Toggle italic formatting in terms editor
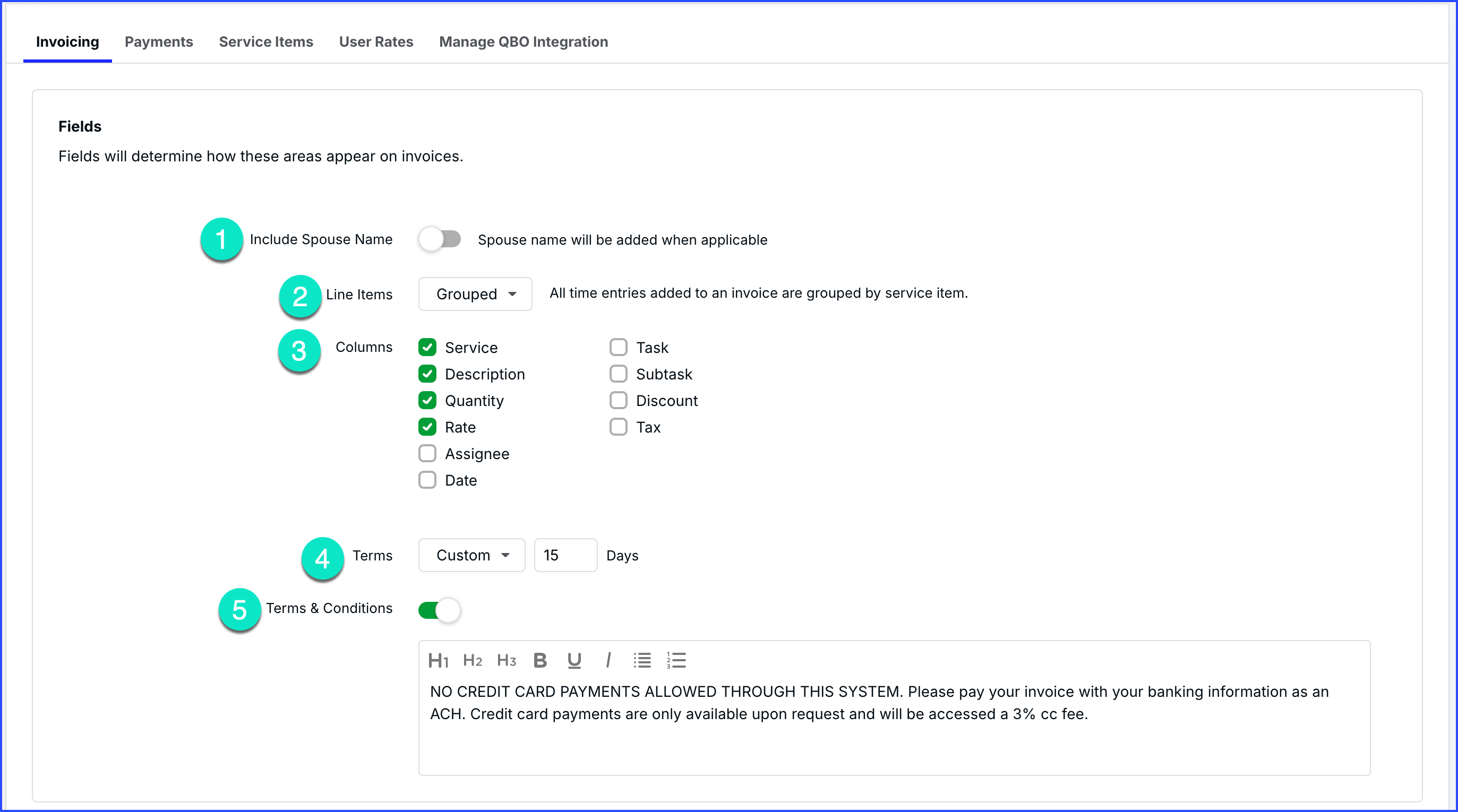The width and height of the screenshot is (1458, 812). point(608,660)
